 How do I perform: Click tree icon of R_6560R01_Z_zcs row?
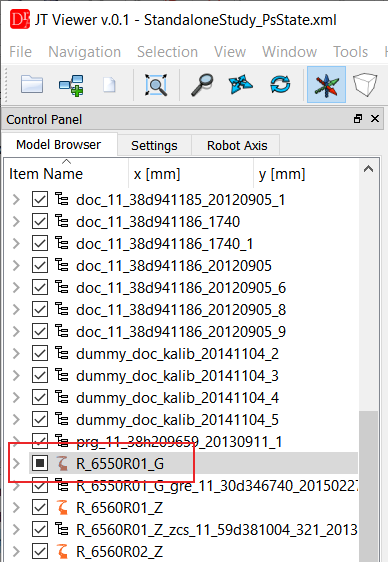pyautogui.click(x=62, y=529)
